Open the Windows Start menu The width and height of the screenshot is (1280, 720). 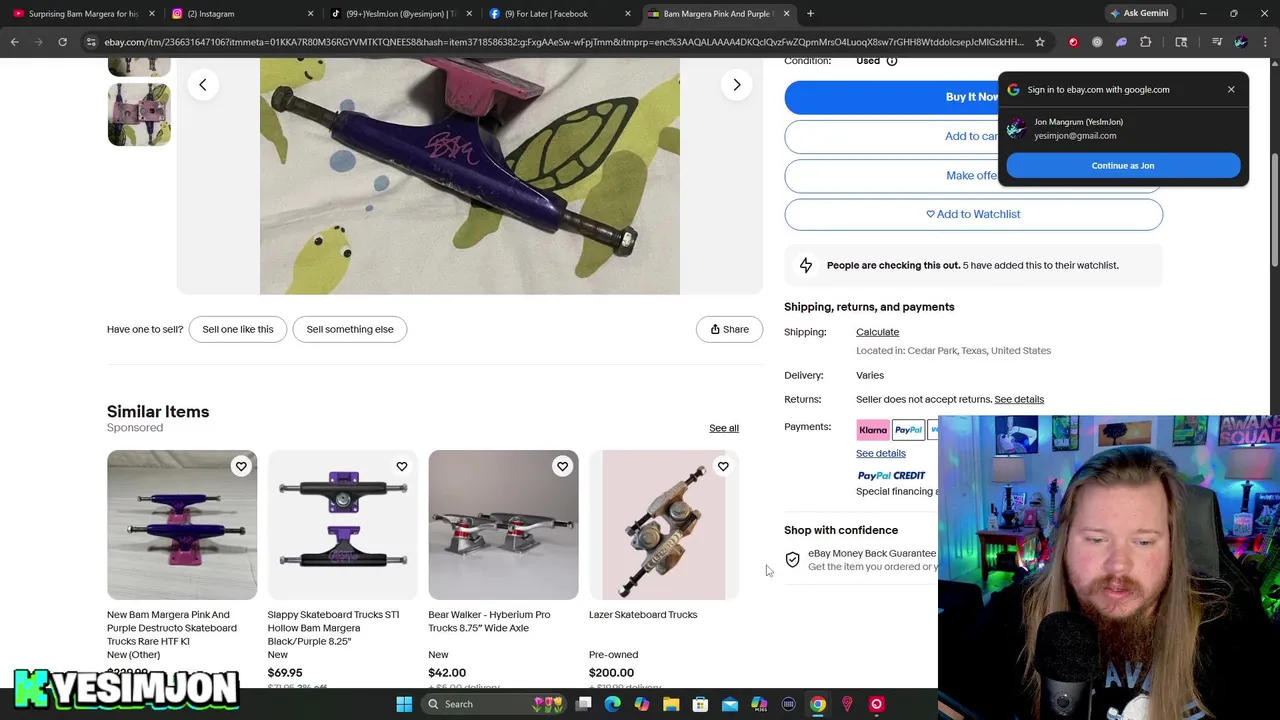coord(404,704)
